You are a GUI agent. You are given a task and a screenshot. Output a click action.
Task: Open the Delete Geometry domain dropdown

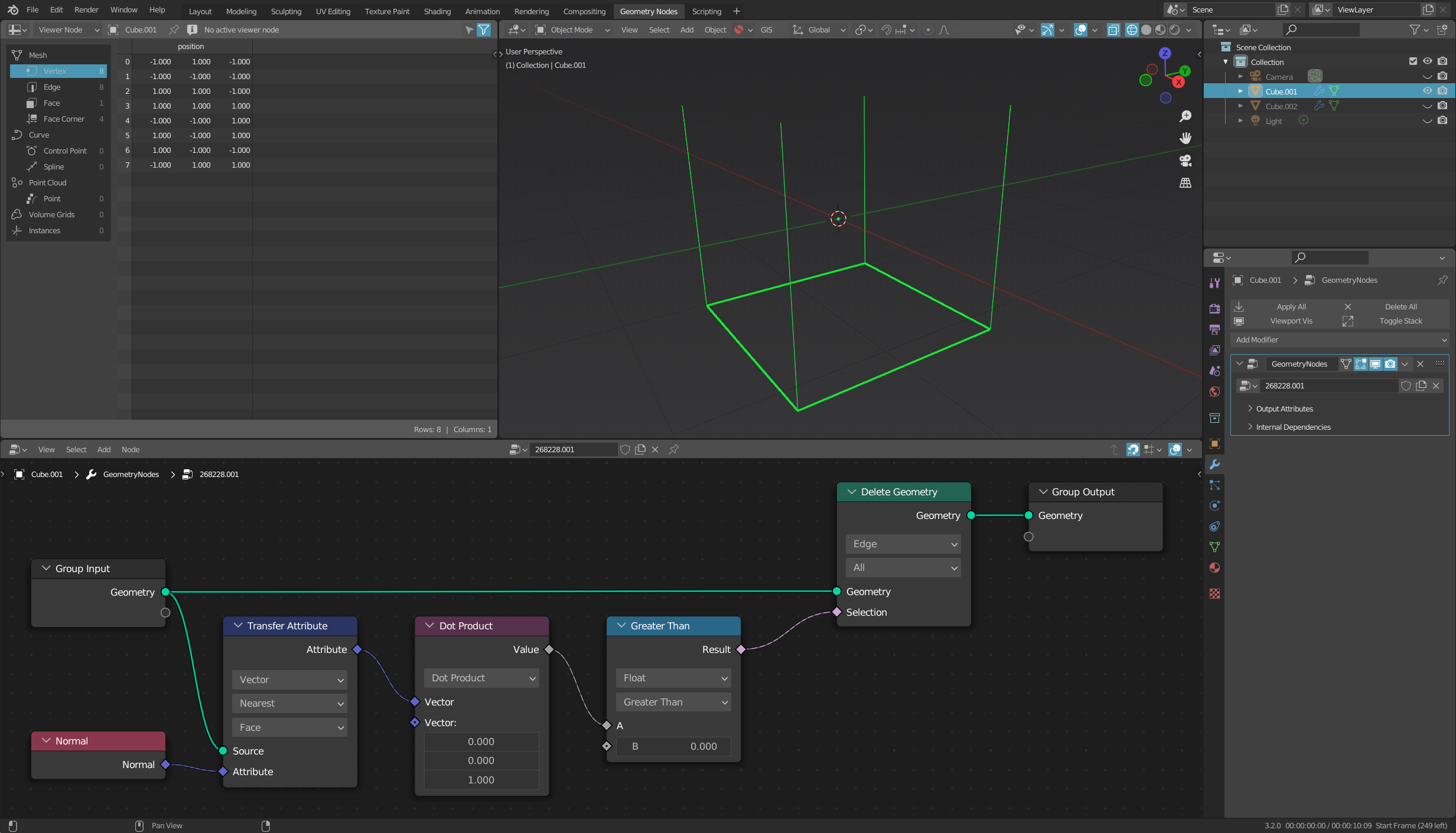903,543
